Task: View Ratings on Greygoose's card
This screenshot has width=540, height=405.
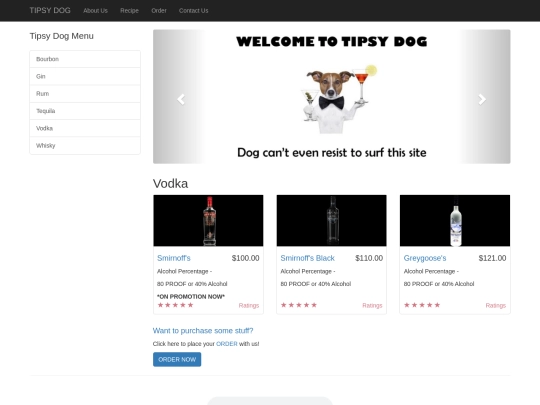Action: tap(496, 305)
